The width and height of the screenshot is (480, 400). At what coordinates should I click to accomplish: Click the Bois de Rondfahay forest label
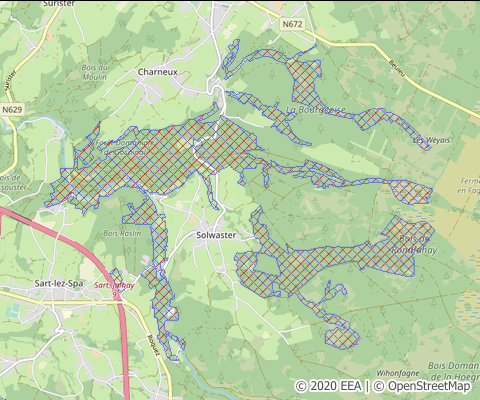click(x=414, y=244)
